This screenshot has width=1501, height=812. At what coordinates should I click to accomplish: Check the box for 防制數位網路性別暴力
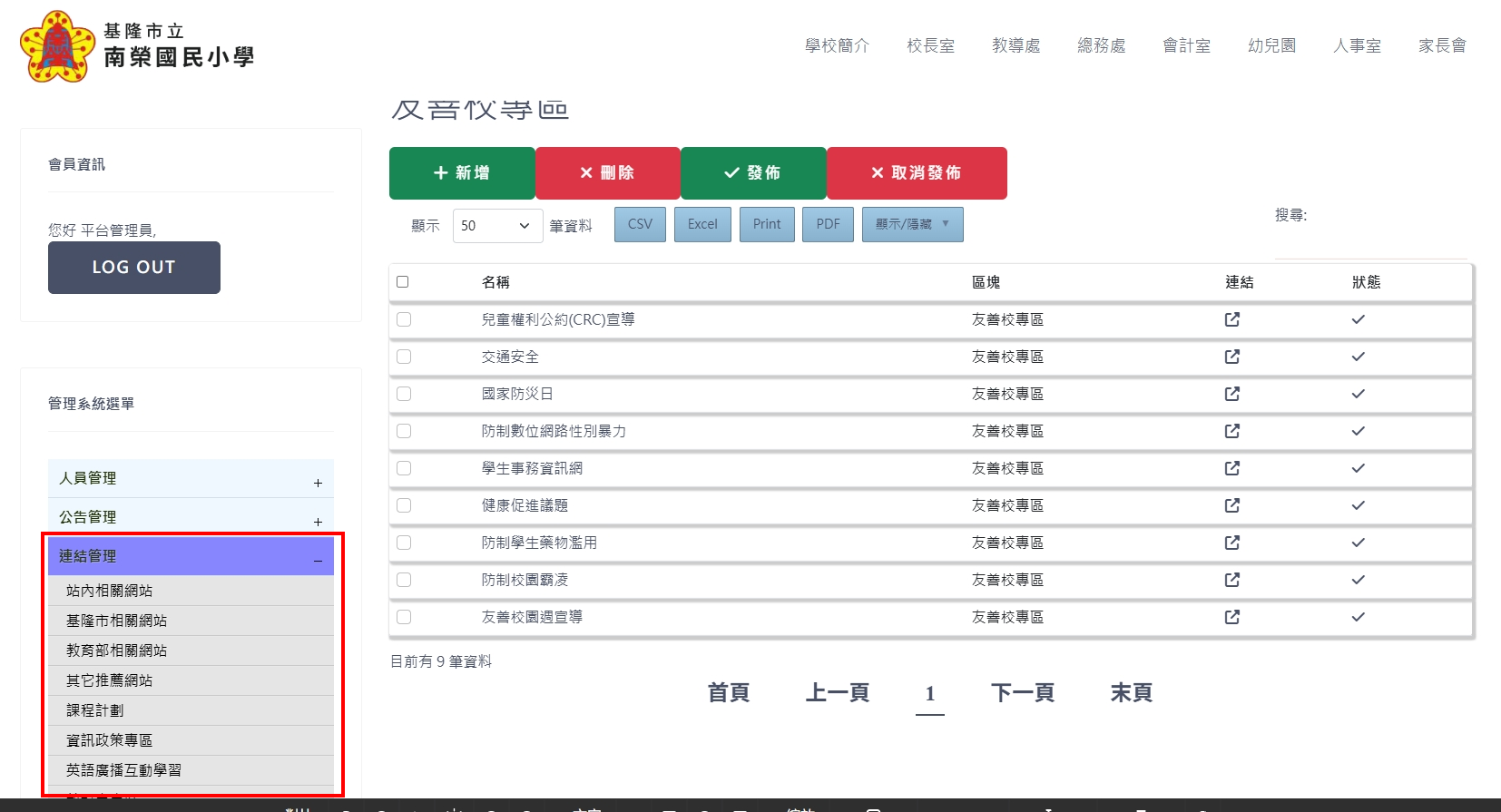(404, 431)
